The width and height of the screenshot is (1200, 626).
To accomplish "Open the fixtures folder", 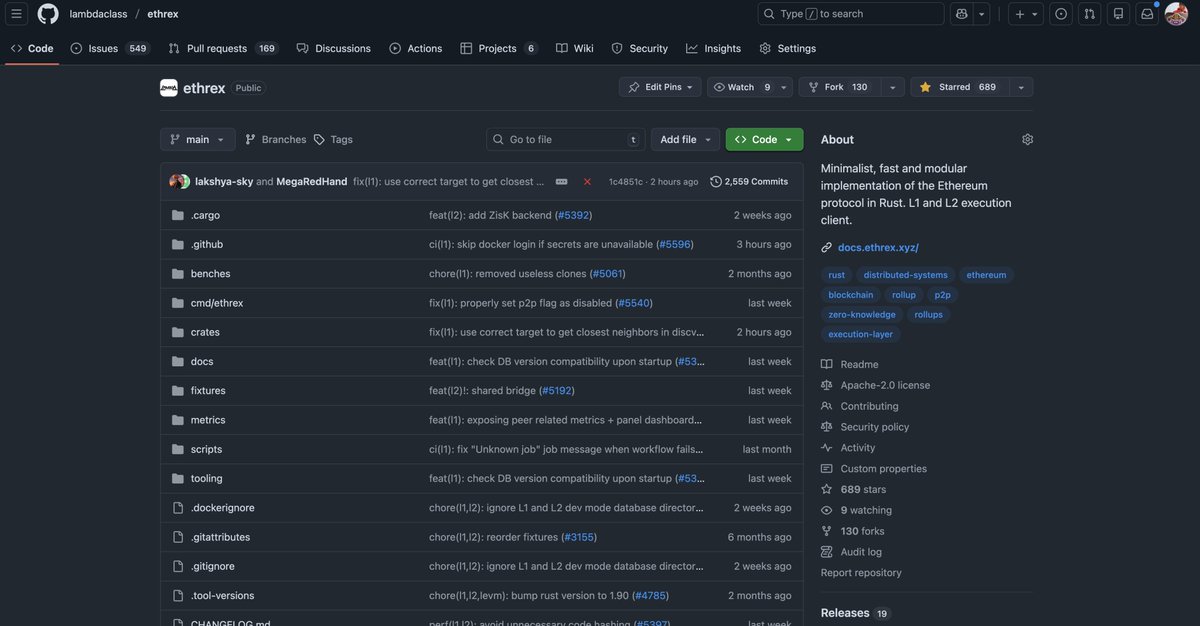I will coord(208,390).
